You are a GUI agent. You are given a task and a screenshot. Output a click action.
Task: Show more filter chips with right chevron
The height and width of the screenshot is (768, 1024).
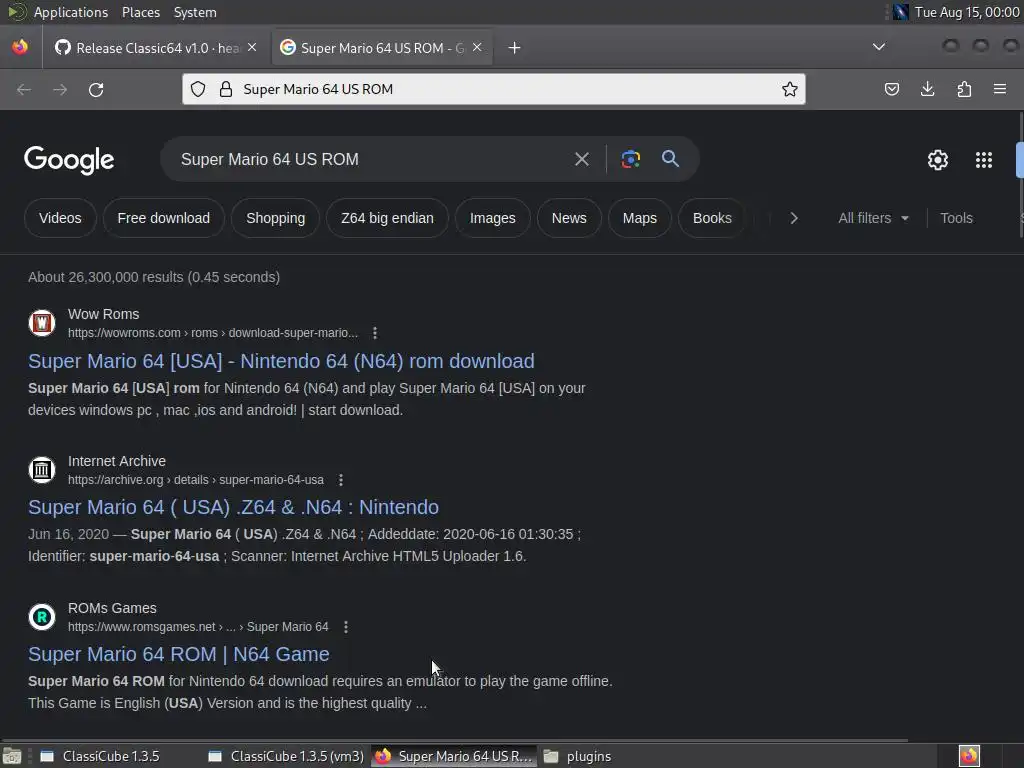coord(793,218)
